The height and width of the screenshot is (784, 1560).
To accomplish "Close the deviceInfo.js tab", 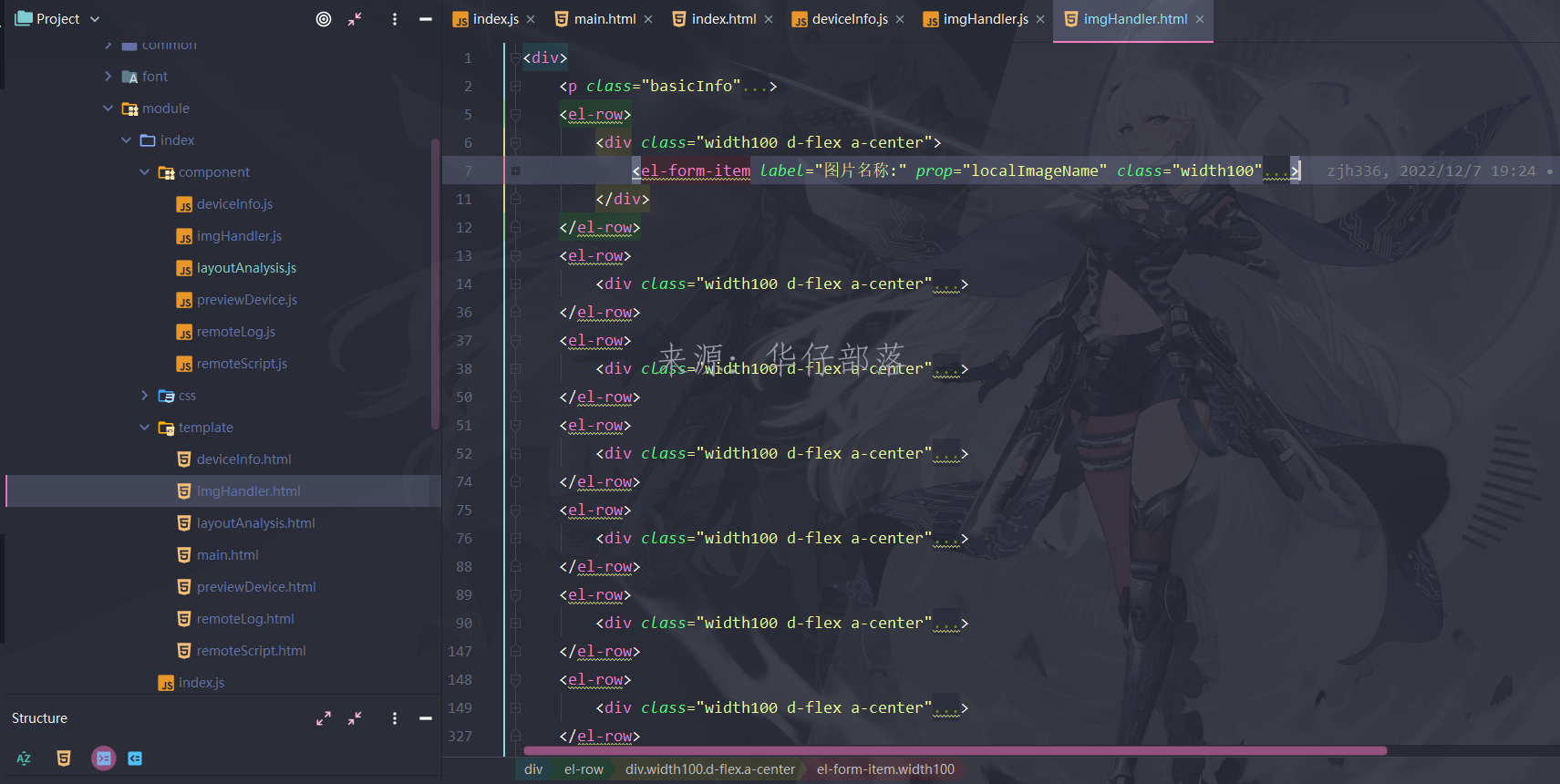I will click(x=900, y=19).
